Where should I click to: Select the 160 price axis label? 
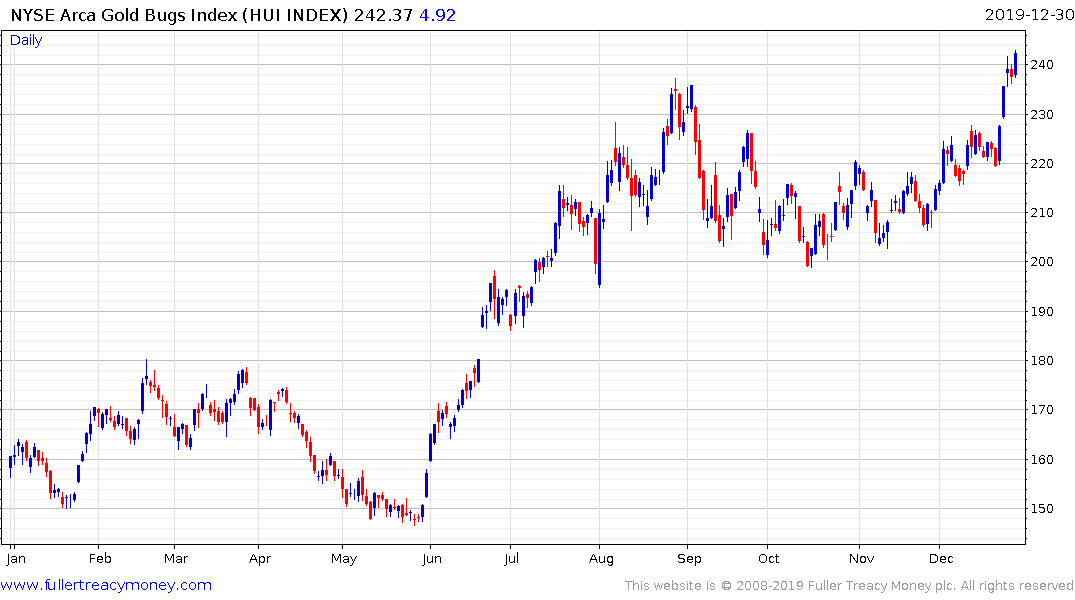coord(1042,459)
